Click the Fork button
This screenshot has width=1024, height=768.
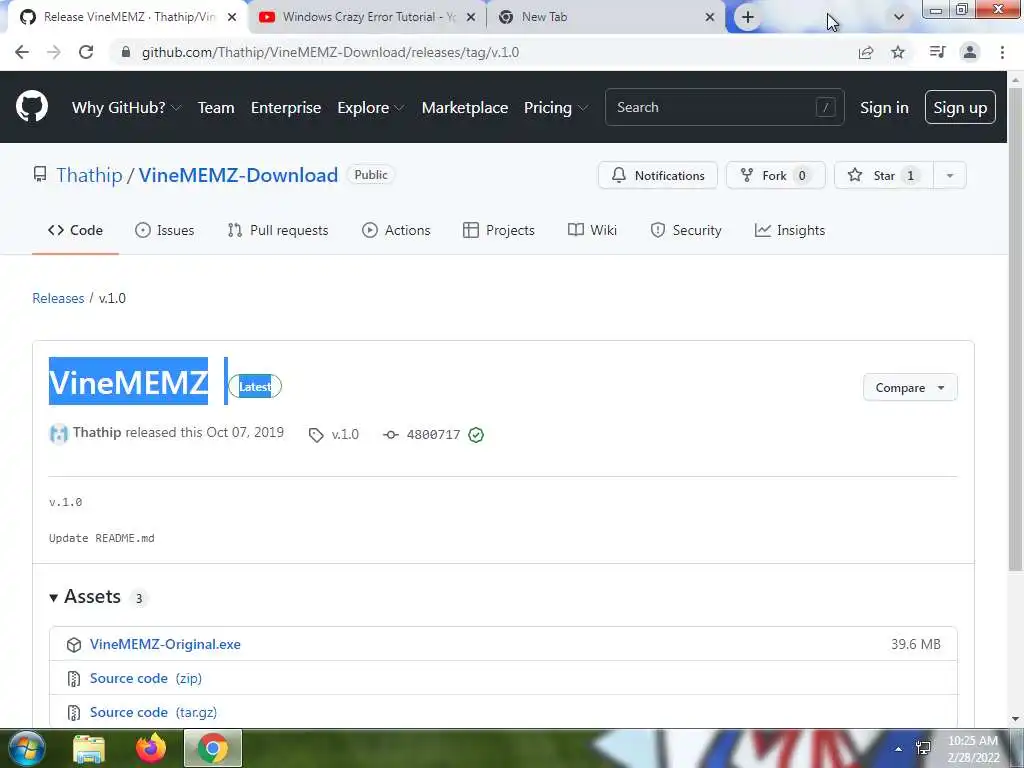pyautogui.click(x=775, y=175)
